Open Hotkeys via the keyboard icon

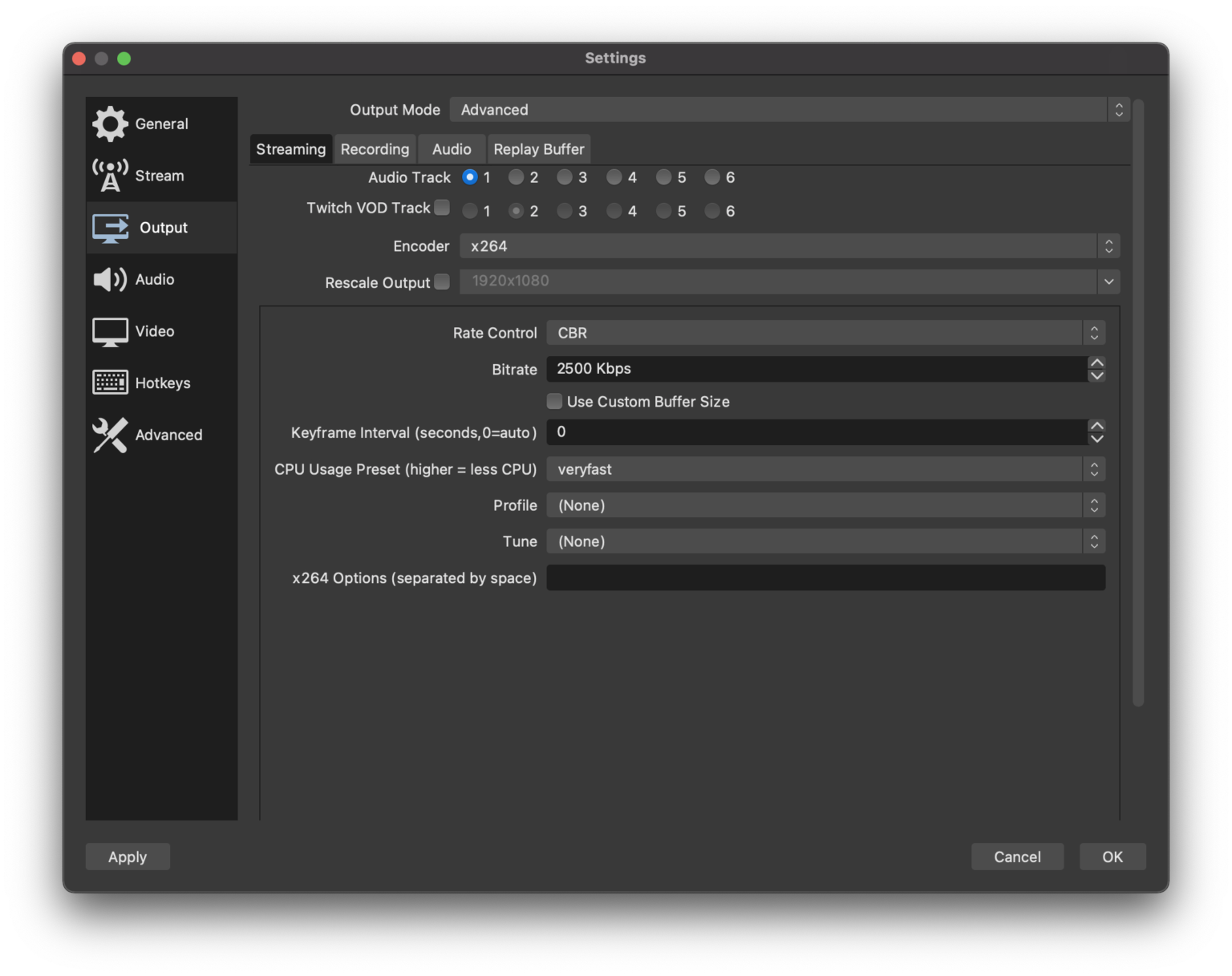point(111,383)
